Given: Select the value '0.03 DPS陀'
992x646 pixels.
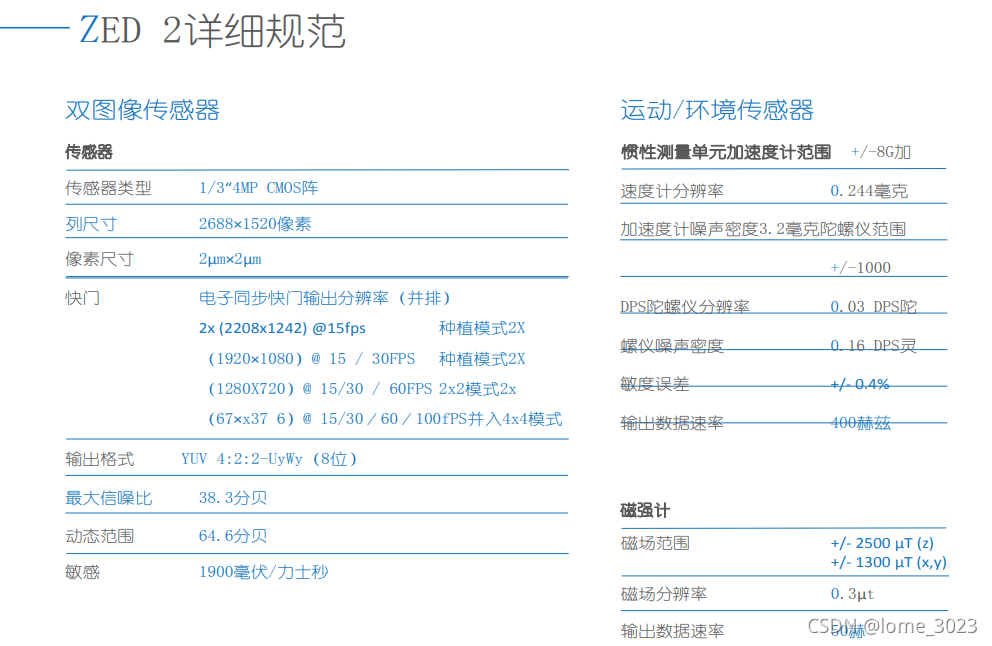Looking at the screenshot, I should (x=874, y=307).
